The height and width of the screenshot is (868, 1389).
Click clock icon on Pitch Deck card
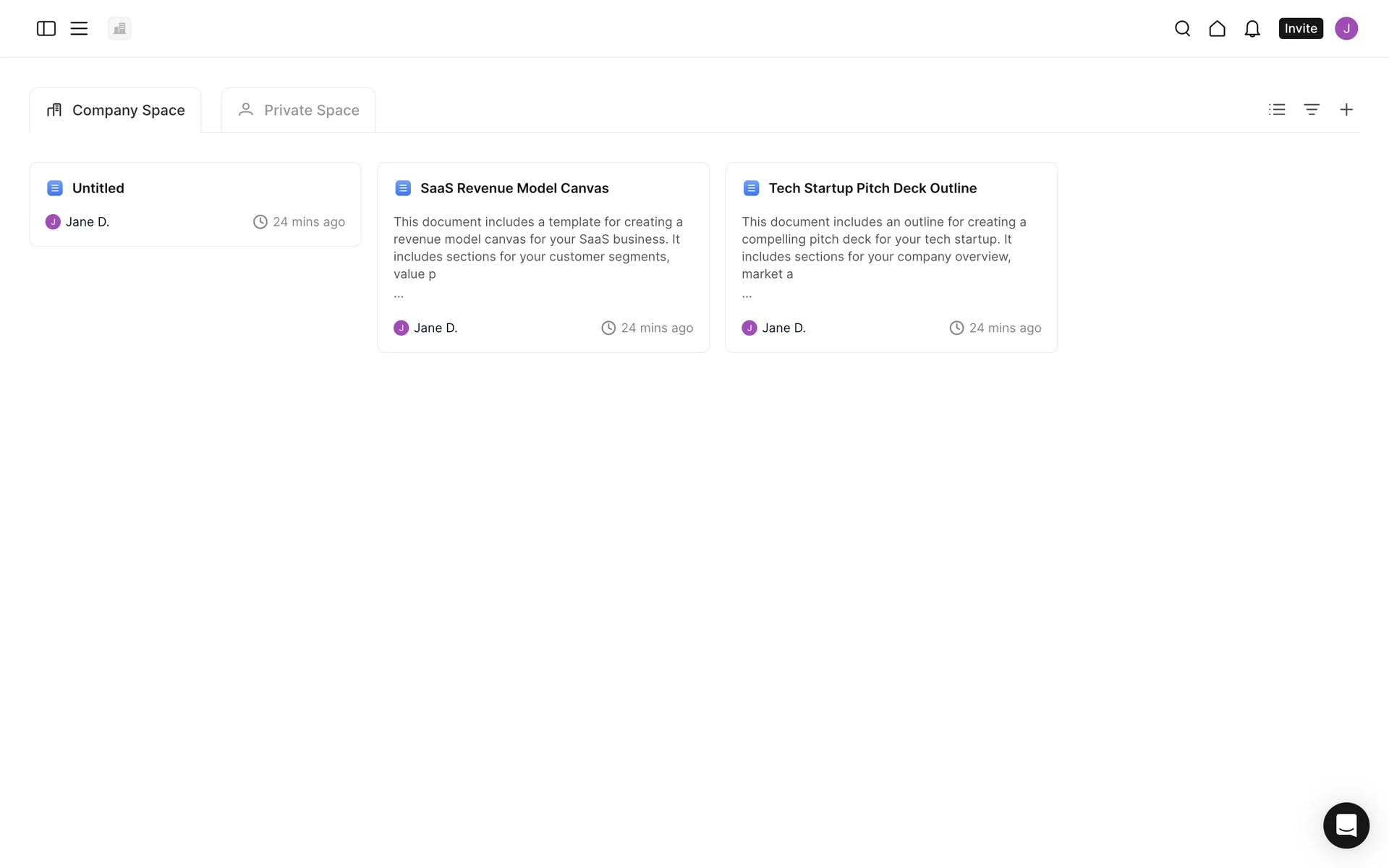[x=956, y=328]
